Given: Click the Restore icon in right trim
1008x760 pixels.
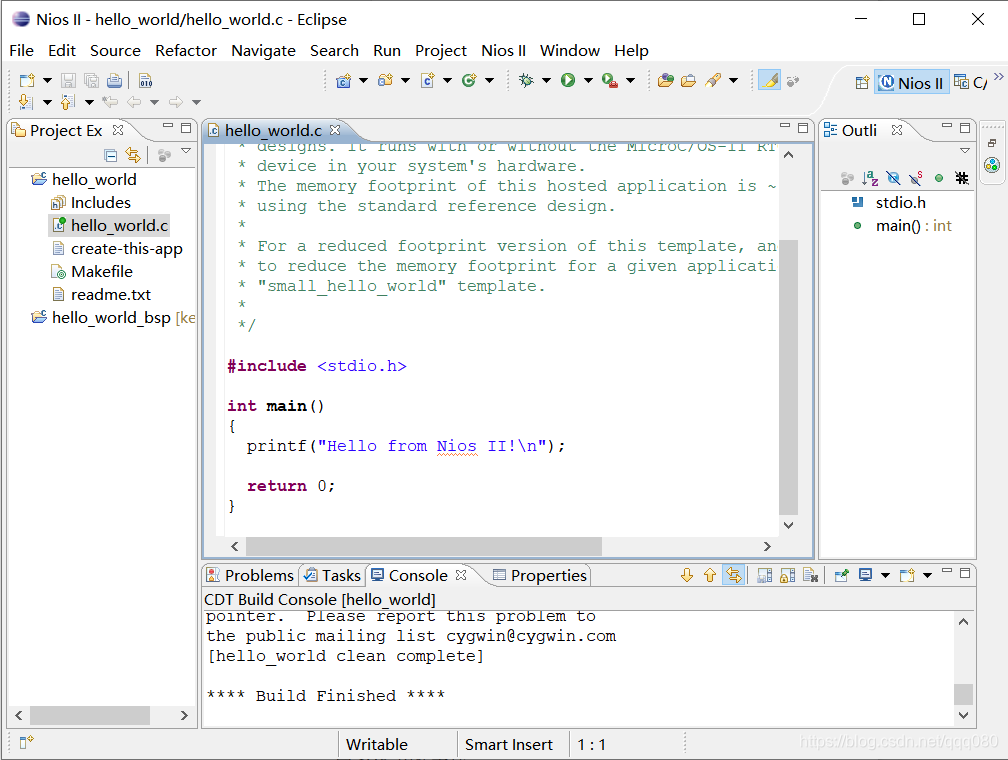Looking at the screenshot, I should coord(992,143).
